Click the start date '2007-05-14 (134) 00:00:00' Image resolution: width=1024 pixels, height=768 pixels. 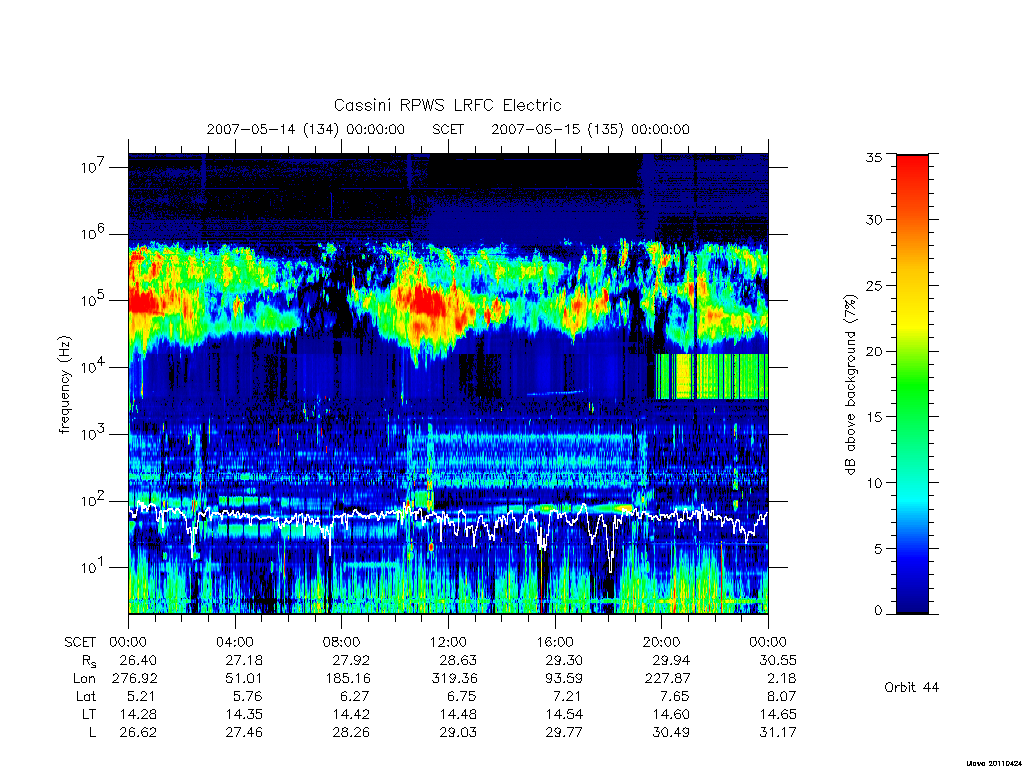[x=306, y=129]
